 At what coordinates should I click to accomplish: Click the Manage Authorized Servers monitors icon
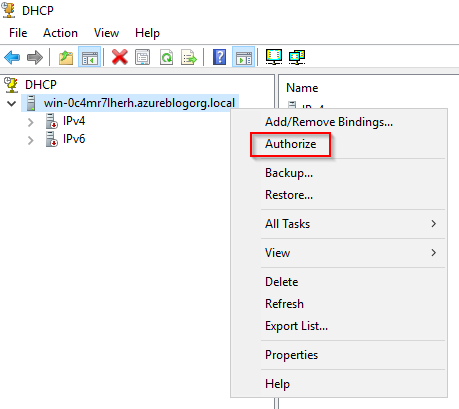click(297, 57)
